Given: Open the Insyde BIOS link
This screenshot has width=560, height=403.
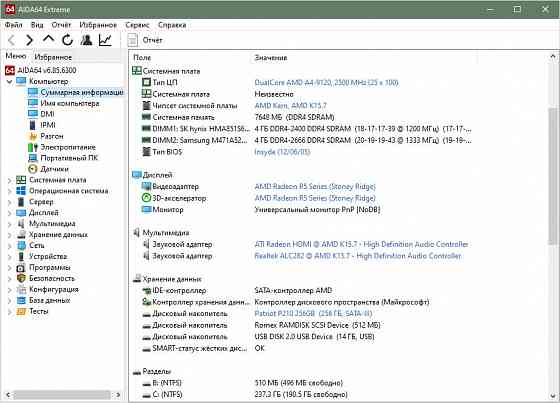Looking at the screenshot, I should [282, 151].
